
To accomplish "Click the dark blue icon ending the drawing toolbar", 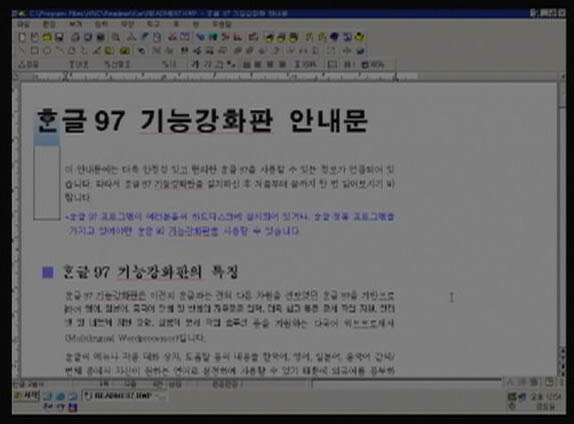I will pyautogui.click(x=361, y=51).
